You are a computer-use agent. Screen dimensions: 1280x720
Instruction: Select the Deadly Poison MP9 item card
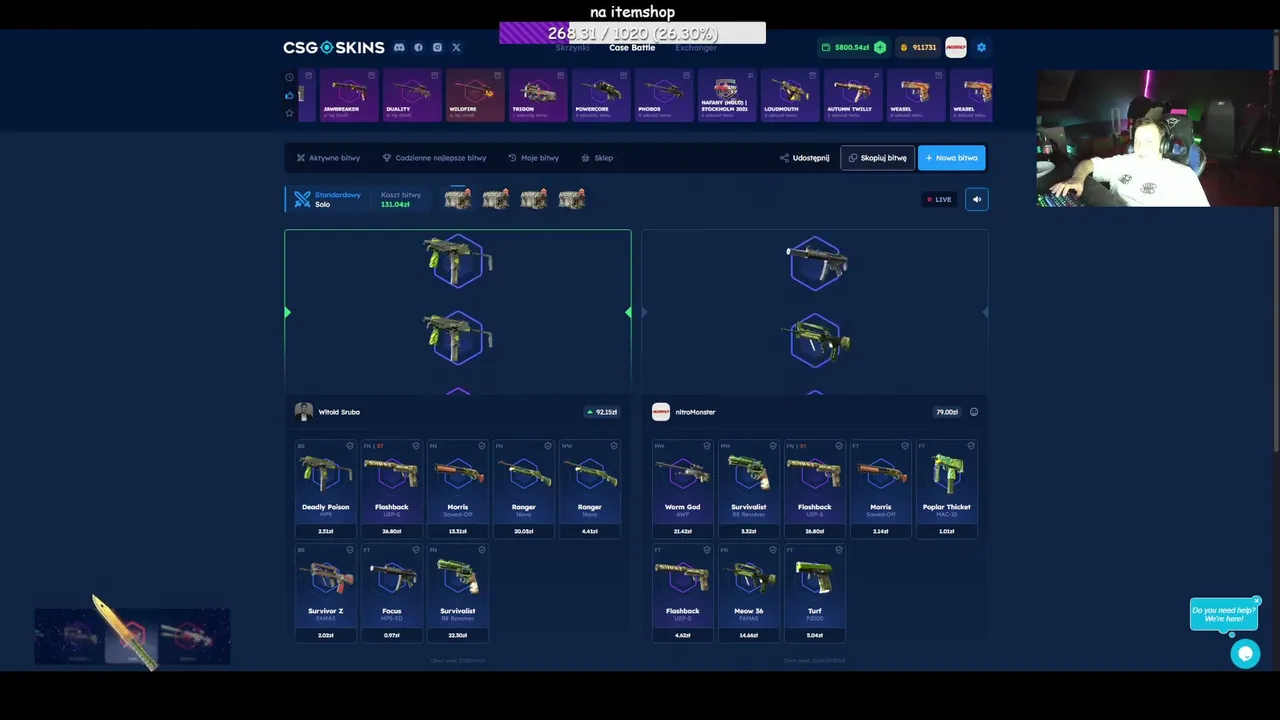click(x=325, y=489)
